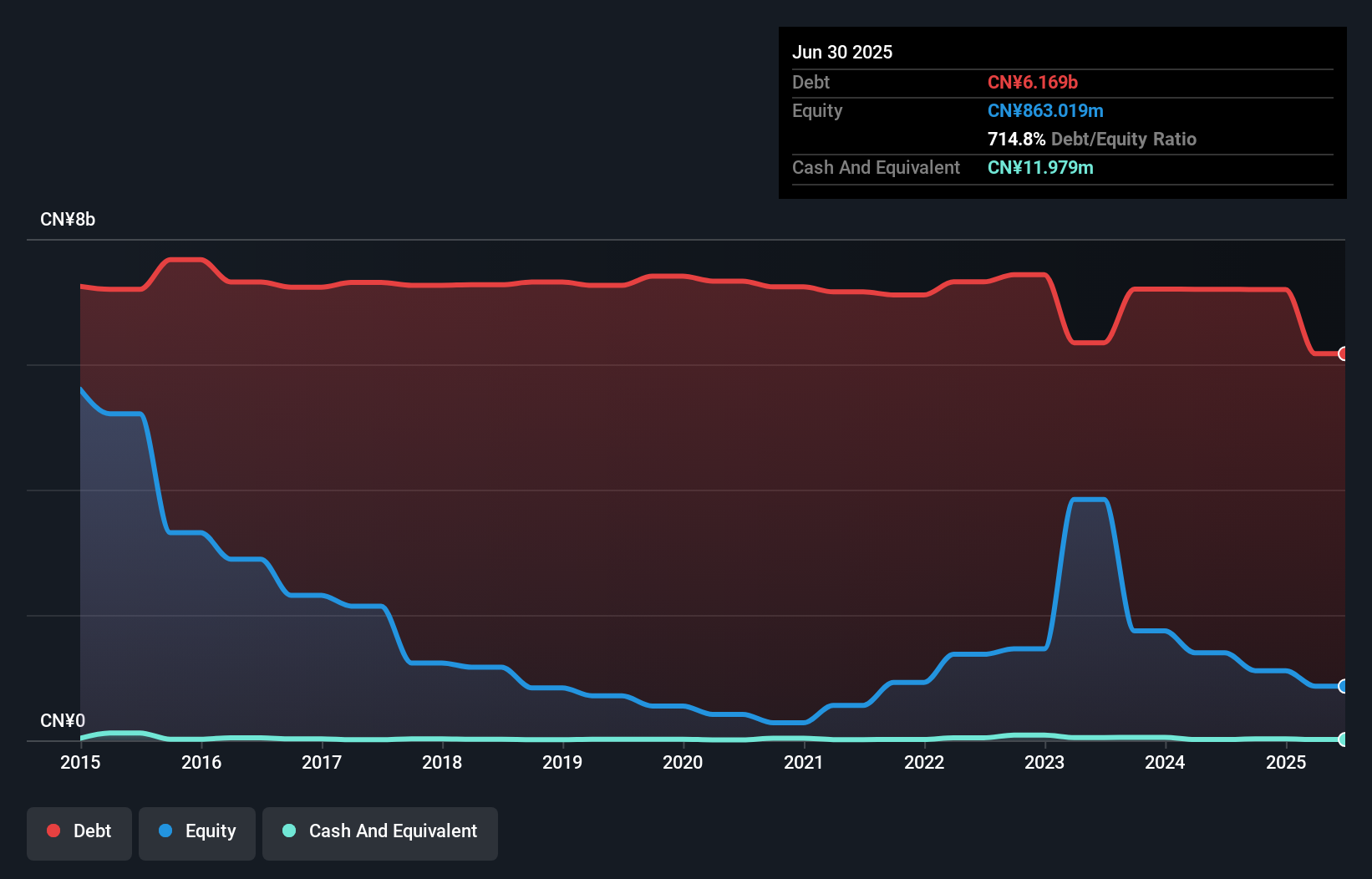The image size is (1372, 879).
Task: Select the blue Equity endpoint marker on chart
Action: (x=1343, y=686)
